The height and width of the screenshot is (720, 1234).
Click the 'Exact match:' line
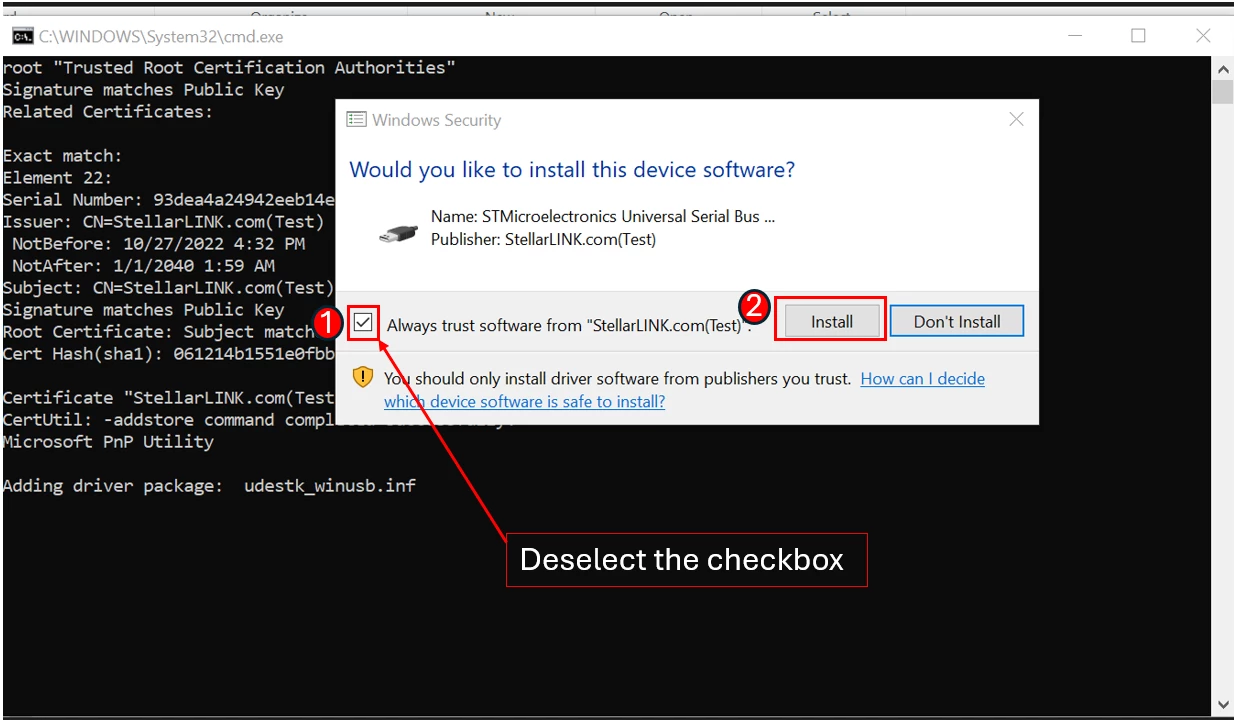[62, 156]
